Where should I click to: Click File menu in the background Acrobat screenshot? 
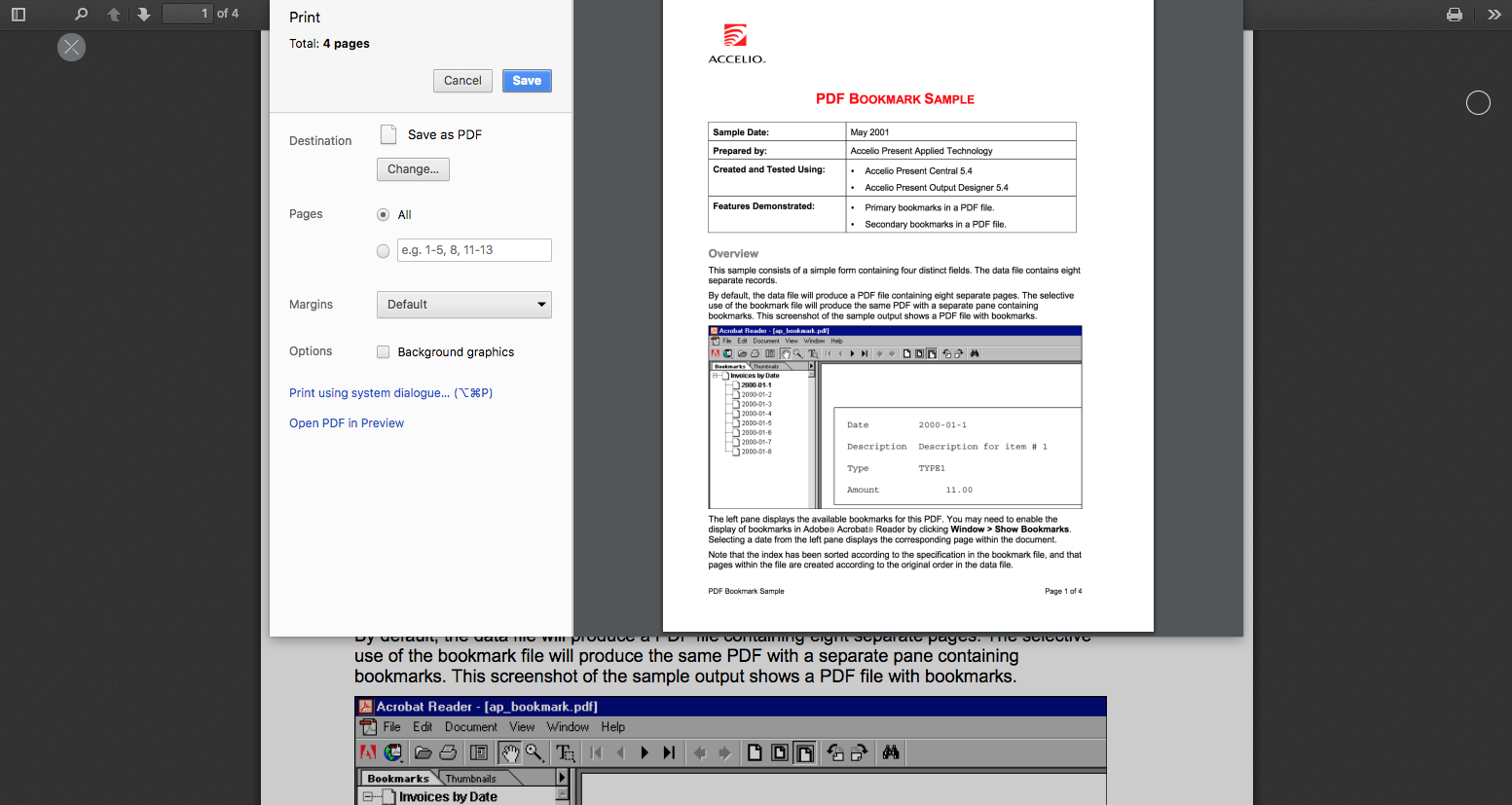pyautogui.click(x=391, y=727)
